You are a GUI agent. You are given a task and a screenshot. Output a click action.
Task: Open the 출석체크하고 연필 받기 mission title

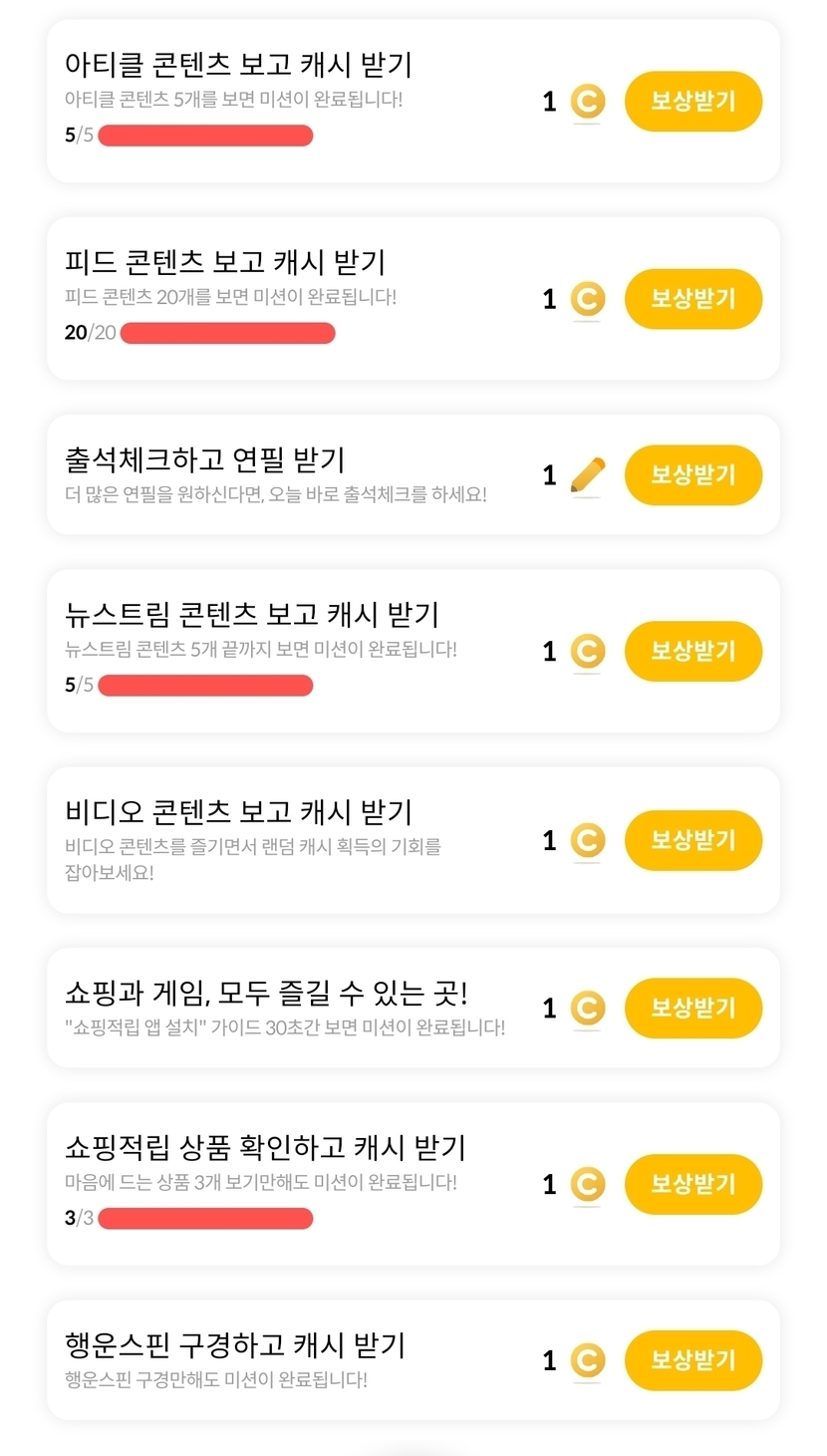pyautogui.click(x=204, y=460)
